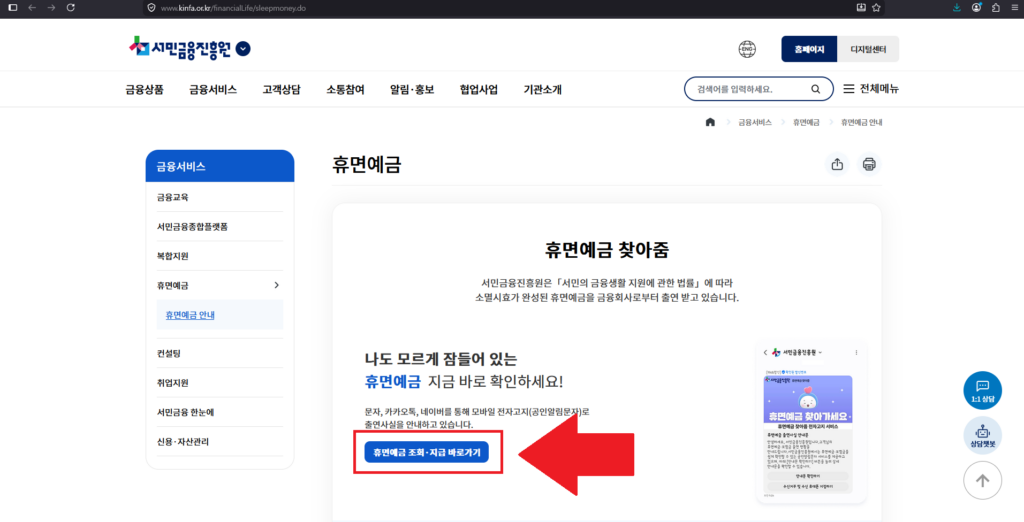The height and width of the screenshot is (522, 1024).
Task: Click the 휴면예금 찾아줌 title text
Action: coord(607,250)
